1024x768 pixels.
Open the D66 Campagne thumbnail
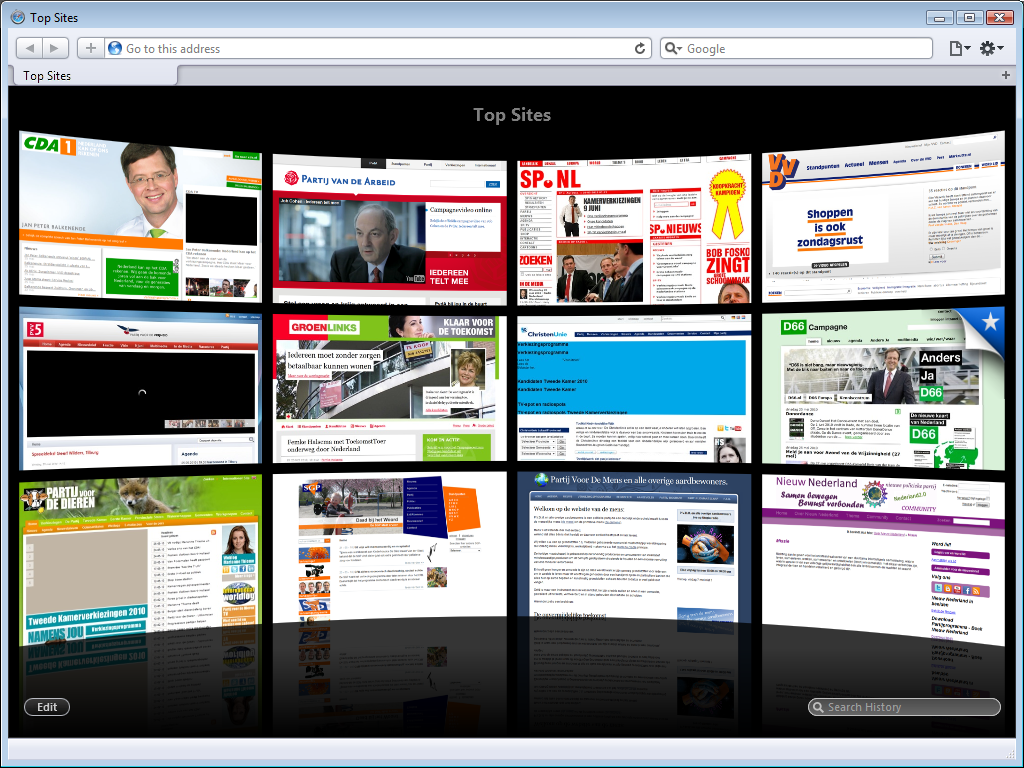pyautogui.click(x=883, y=389)
